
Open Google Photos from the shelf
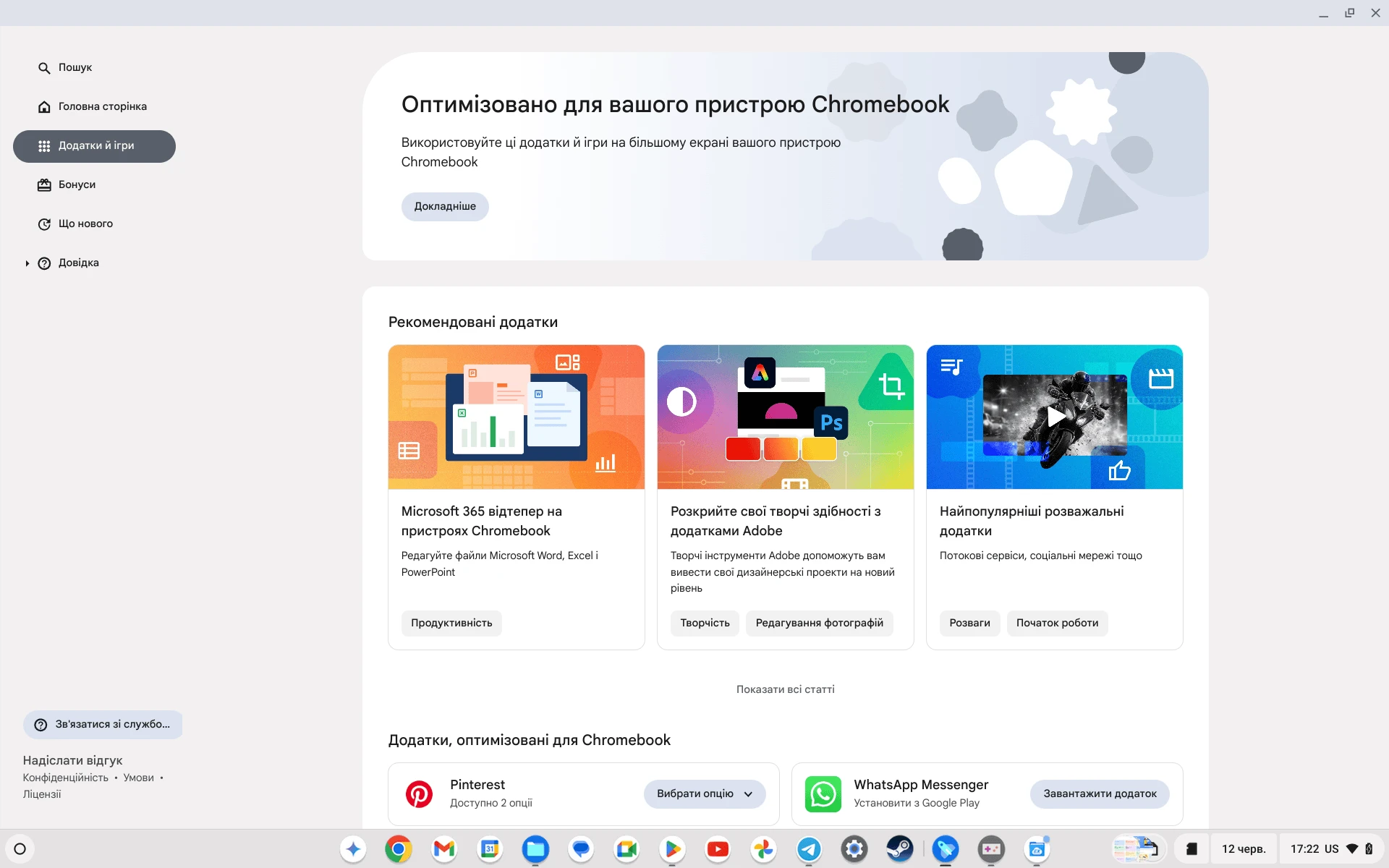point(763,849)
